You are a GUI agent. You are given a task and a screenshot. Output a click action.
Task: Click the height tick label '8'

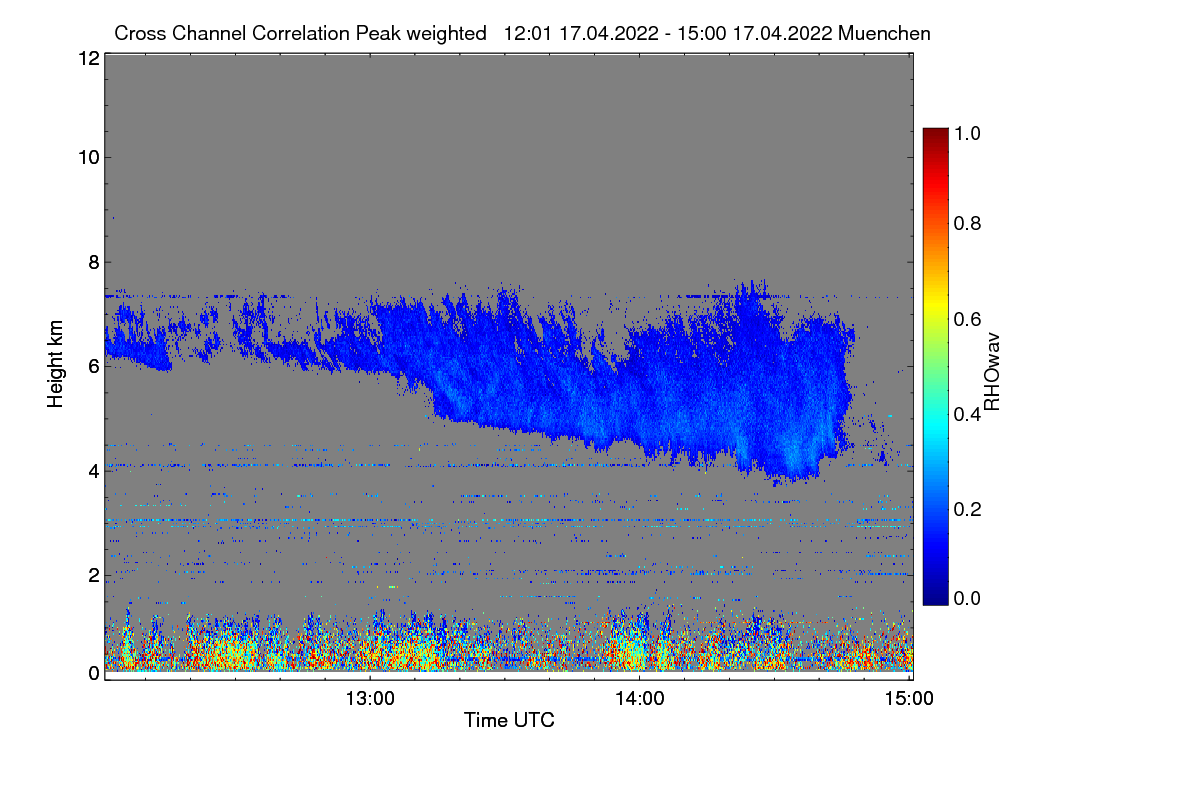click(x=93, y=262)
